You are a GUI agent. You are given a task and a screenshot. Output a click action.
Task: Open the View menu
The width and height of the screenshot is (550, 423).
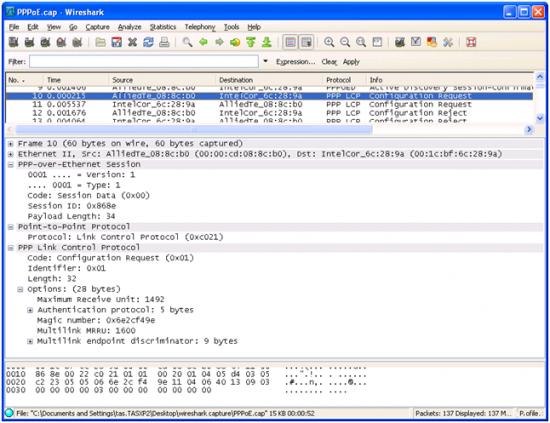54,27
